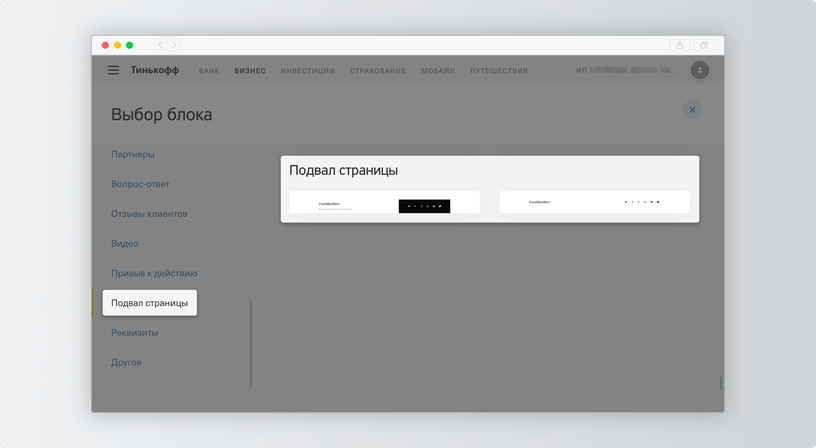
Task: Click the Выбор блока heading
Action: [x=161, y=114]
